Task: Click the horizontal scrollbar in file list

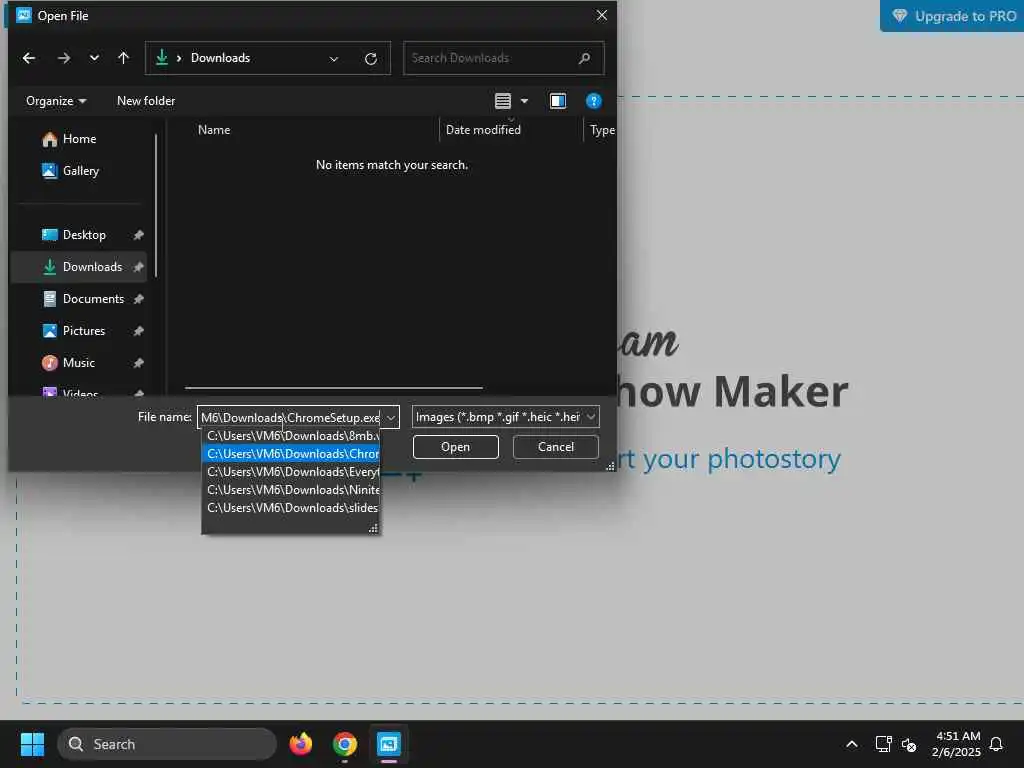Action: pos(334,388)
